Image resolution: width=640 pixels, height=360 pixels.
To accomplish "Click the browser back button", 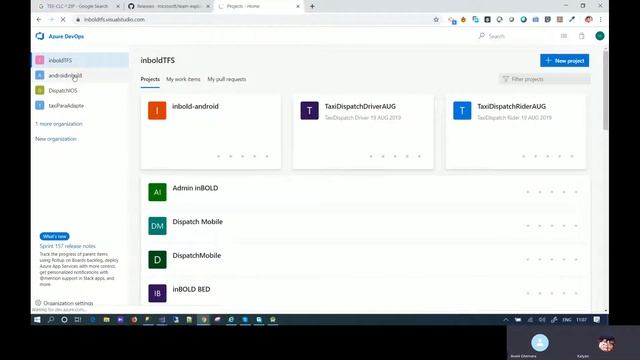I will (39, 19).
